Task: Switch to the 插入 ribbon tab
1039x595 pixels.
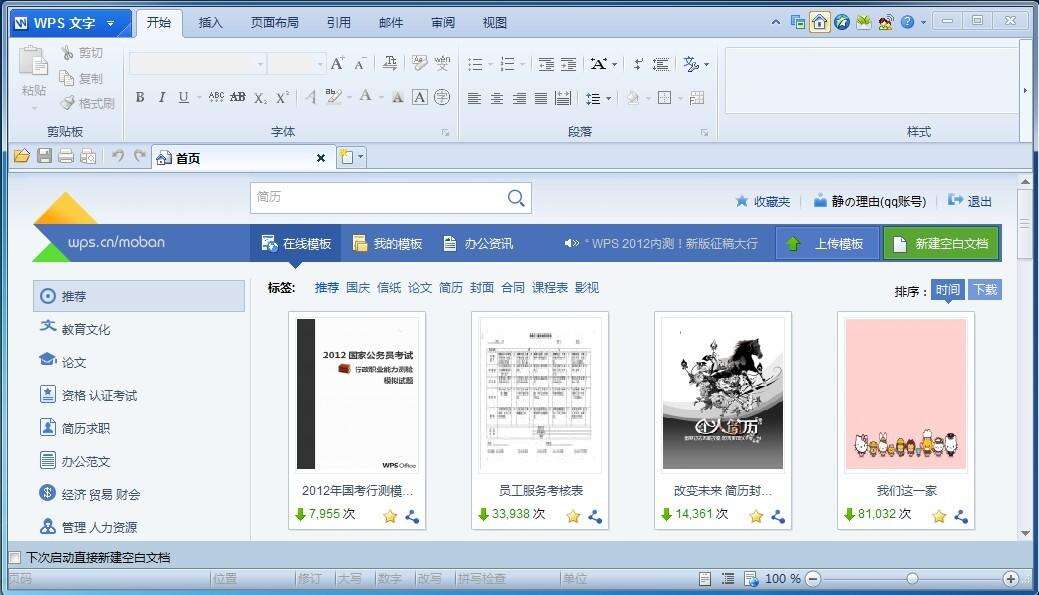Action: 210,23
